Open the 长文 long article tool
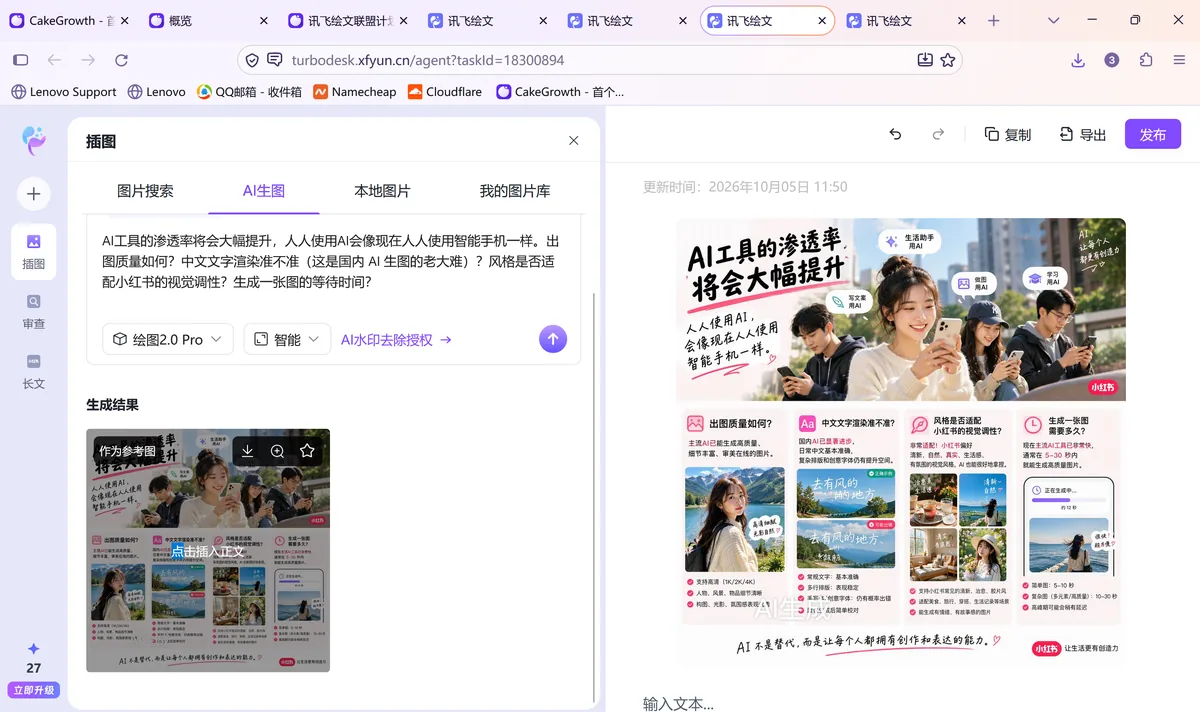The image size is (1200, 712). coord(34,371)
